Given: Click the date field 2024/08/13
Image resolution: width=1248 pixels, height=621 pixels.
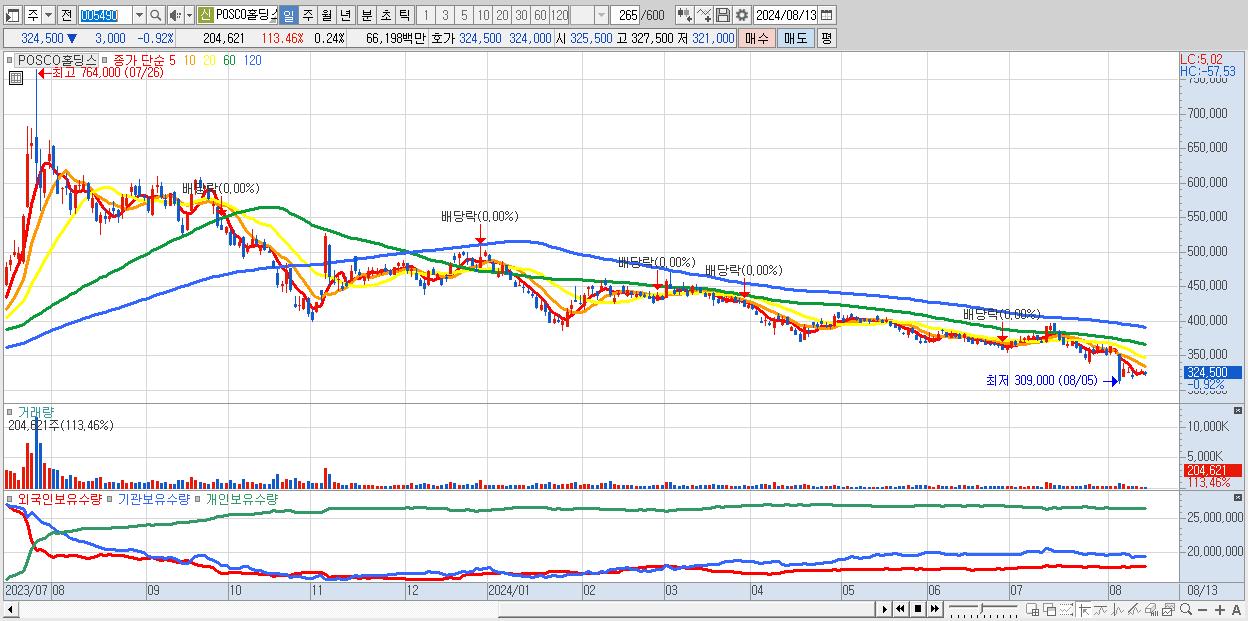Looking at the screenshot, I should pos(786,15).
